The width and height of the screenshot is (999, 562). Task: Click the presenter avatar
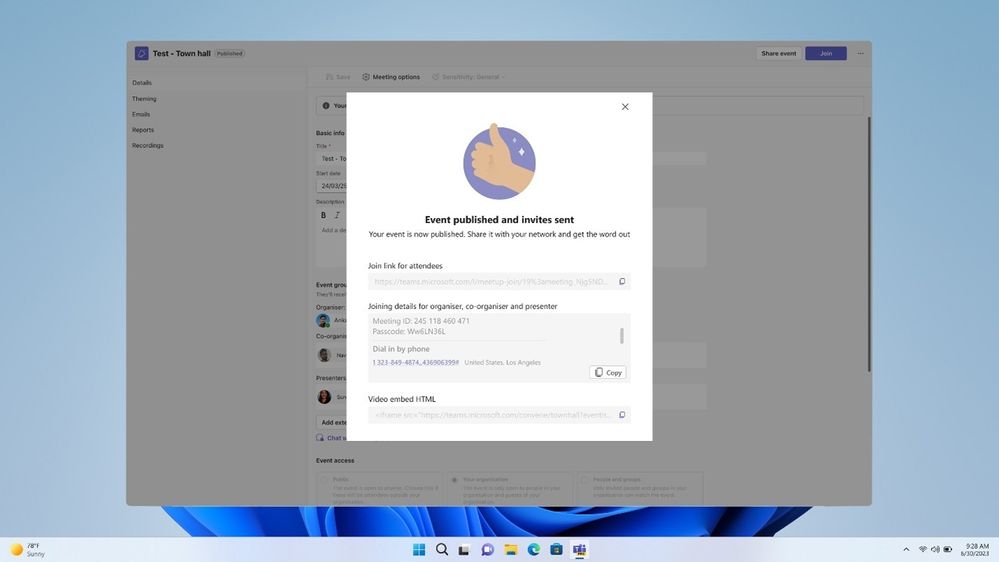point(324,397)
